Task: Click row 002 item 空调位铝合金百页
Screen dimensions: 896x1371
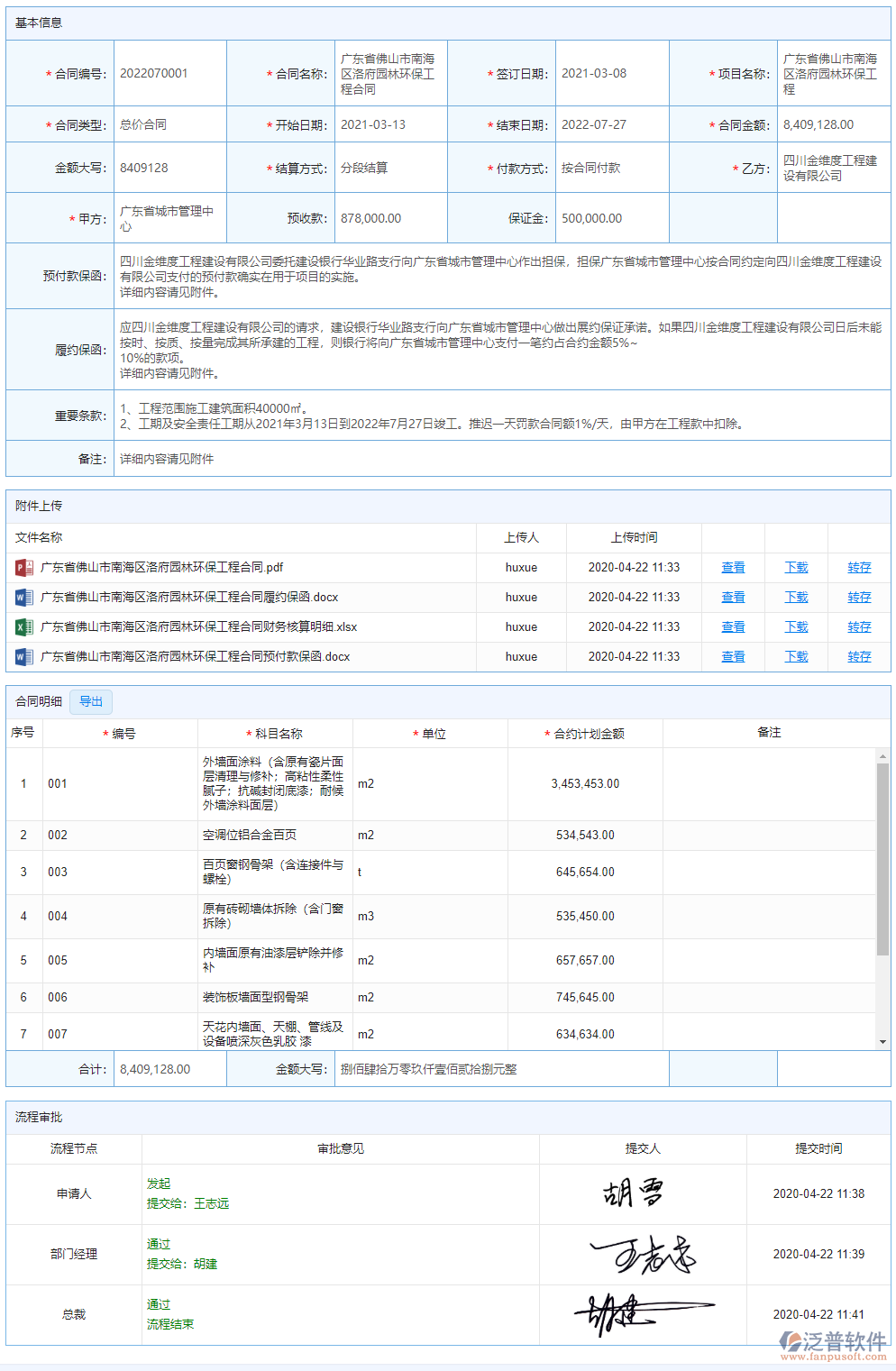Action: coord(250,836)
